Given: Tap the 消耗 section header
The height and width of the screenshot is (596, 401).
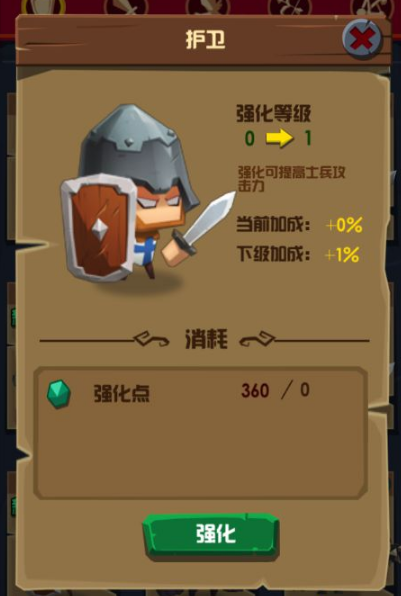Looking at the screenshot, I should click(x=206, y=339).
